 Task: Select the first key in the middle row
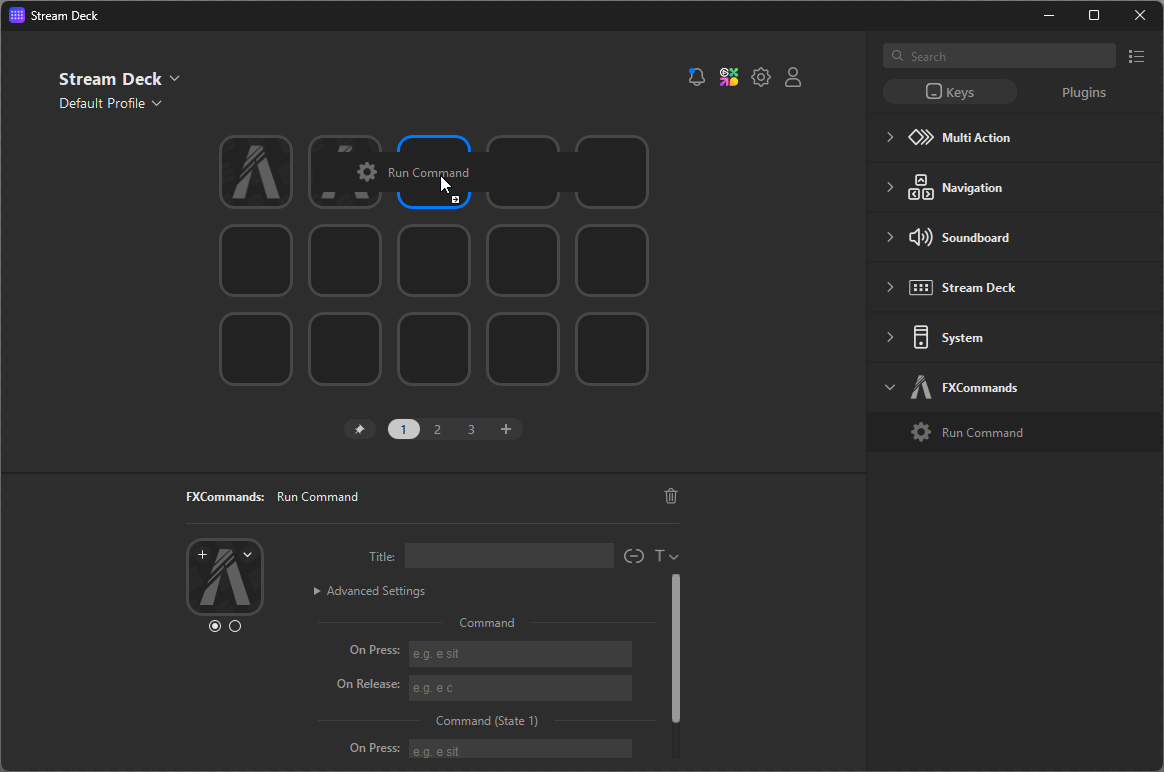256,261
